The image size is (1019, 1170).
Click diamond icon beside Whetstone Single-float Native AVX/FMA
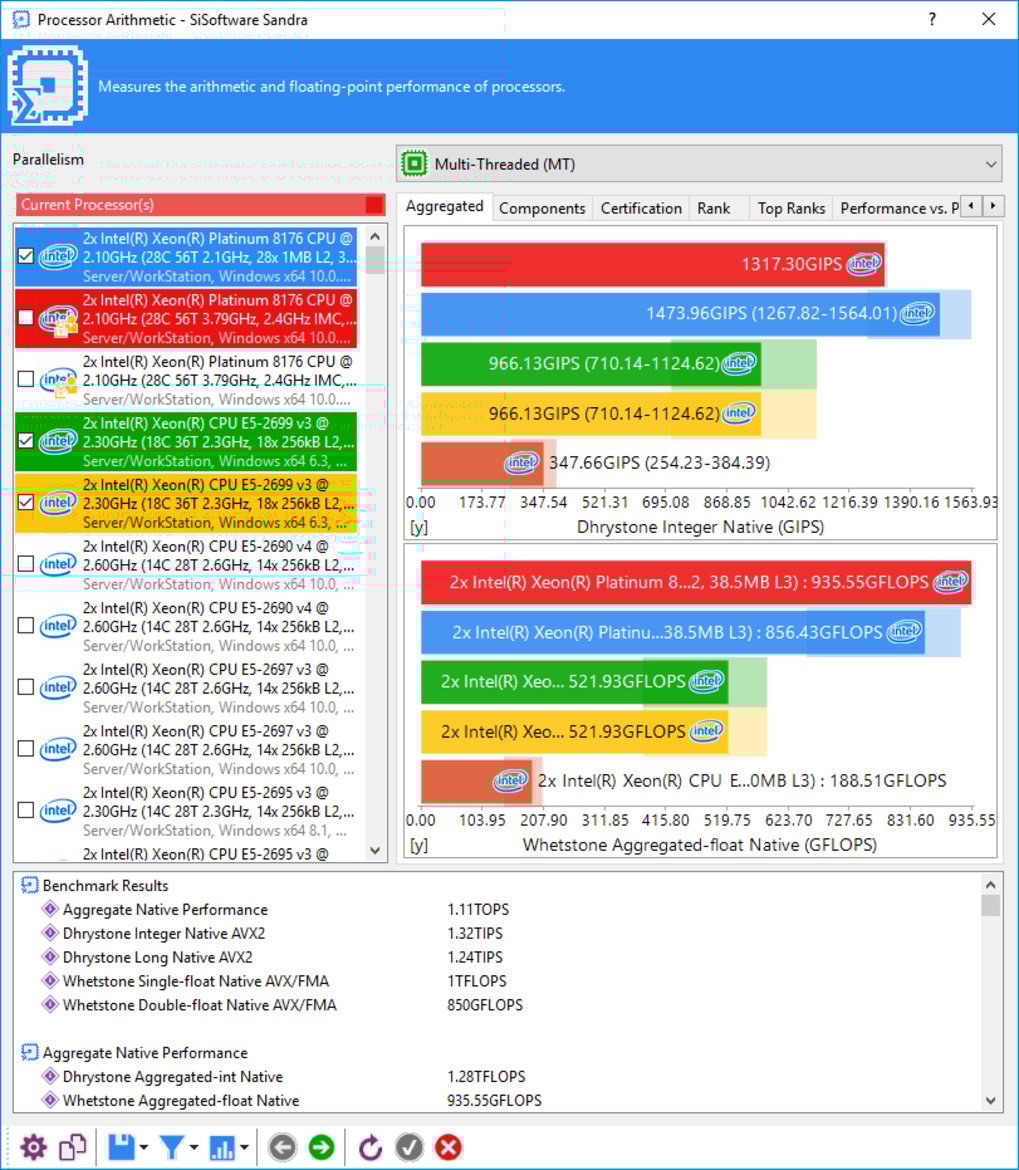[50, 980]
